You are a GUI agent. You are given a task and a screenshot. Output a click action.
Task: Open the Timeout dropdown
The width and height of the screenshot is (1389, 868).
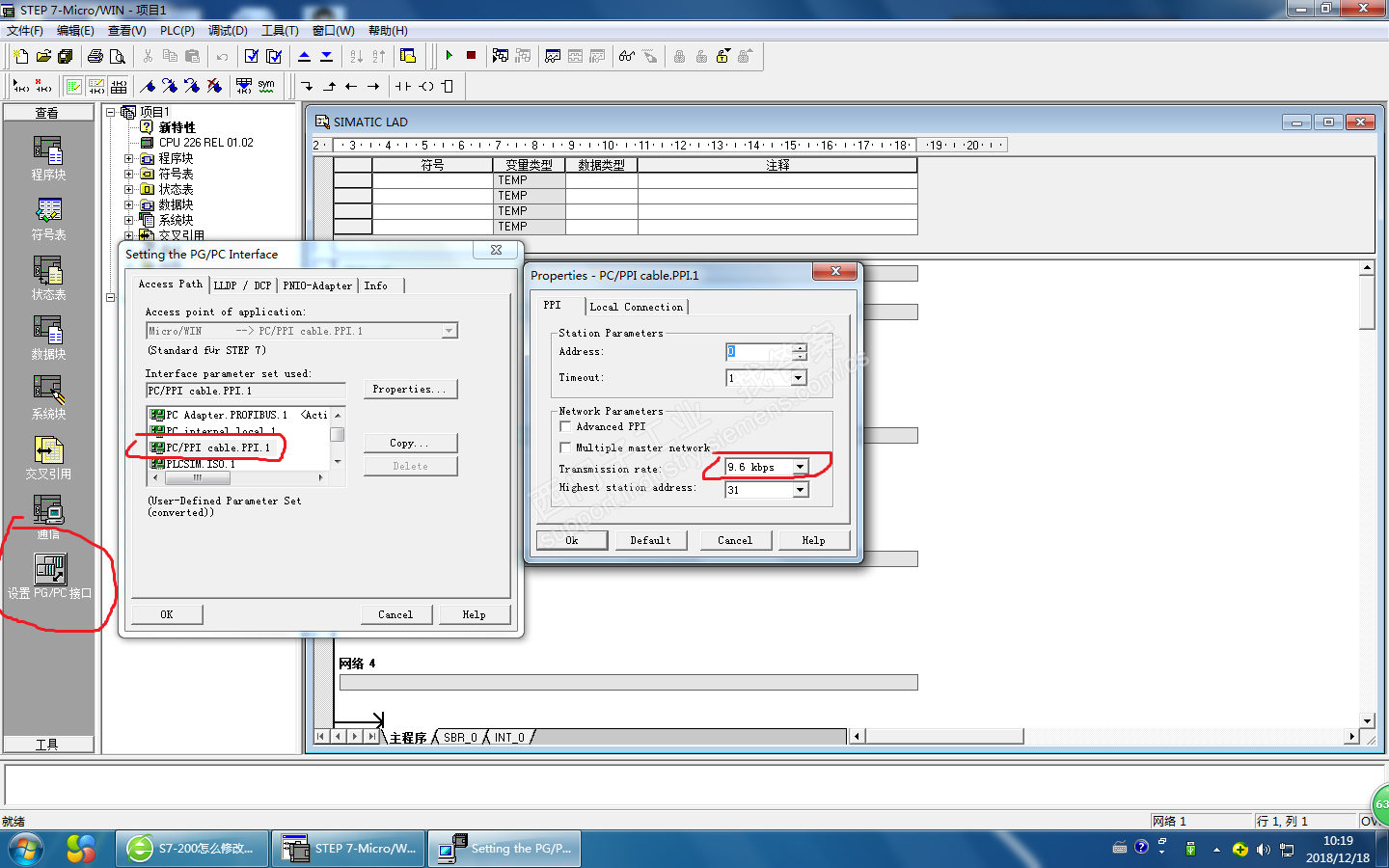pyautogui.click(x=799, y=378)
